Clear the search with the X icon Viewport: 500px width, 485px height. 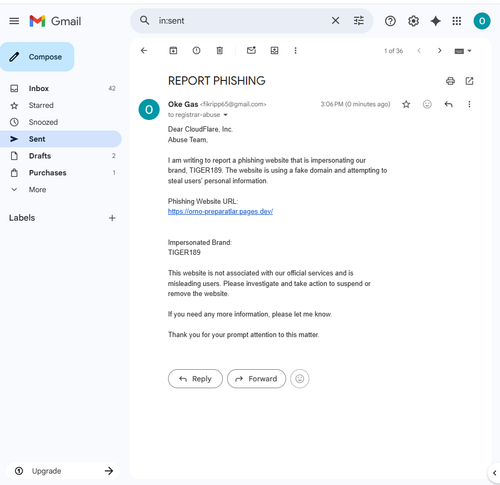click(335, 21)
